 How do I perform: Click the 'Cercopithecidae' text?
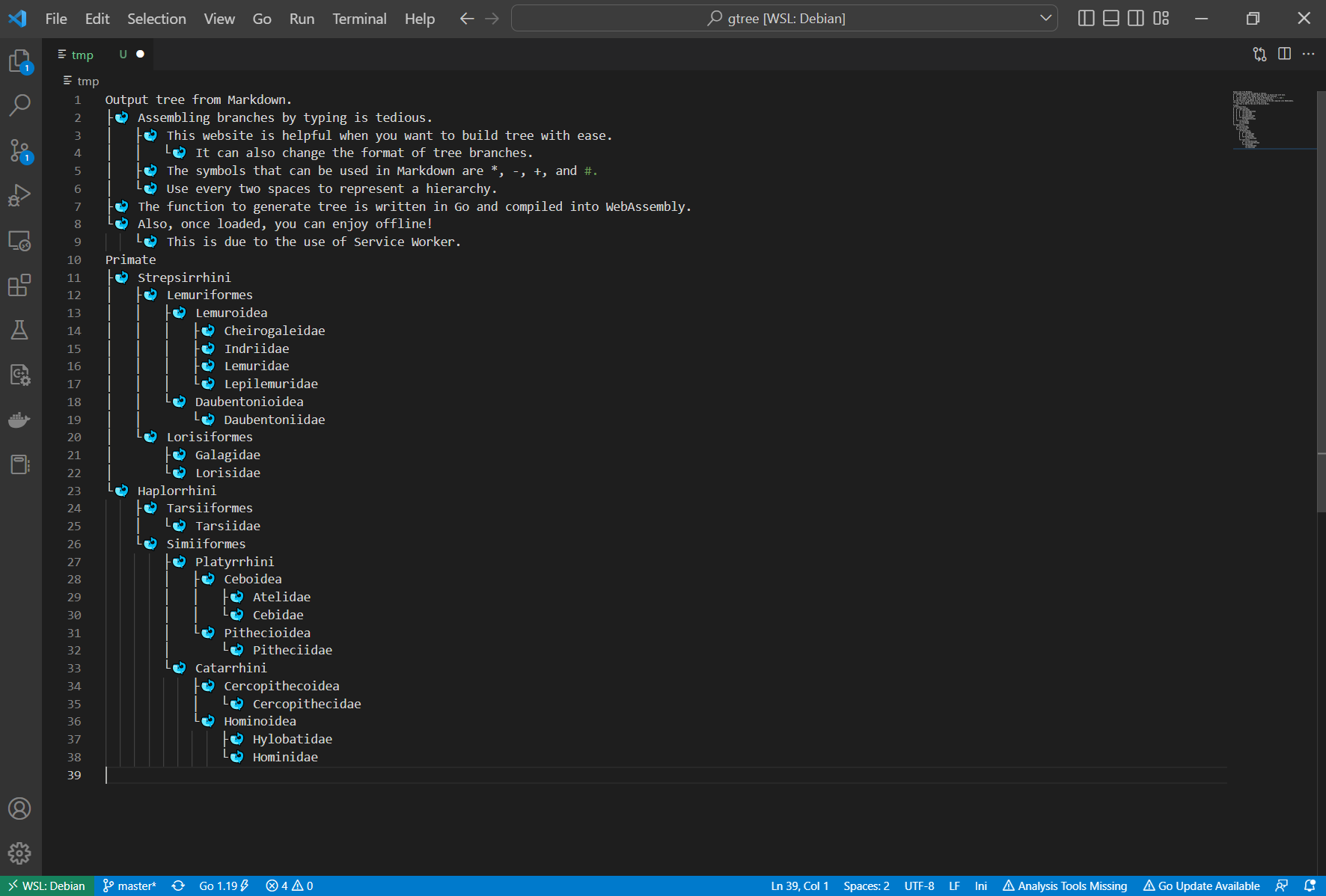307,704
